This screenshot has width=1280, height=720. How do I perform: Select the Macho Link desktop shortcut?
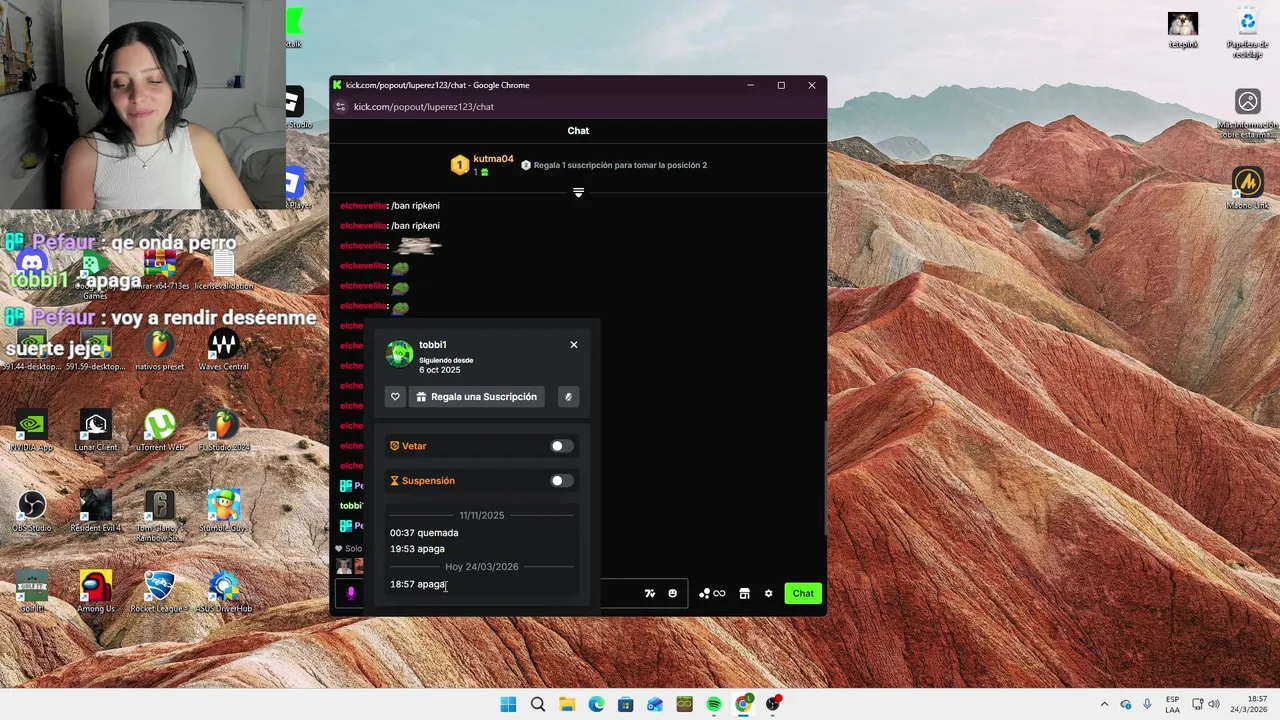click(x=1248, y=189)
